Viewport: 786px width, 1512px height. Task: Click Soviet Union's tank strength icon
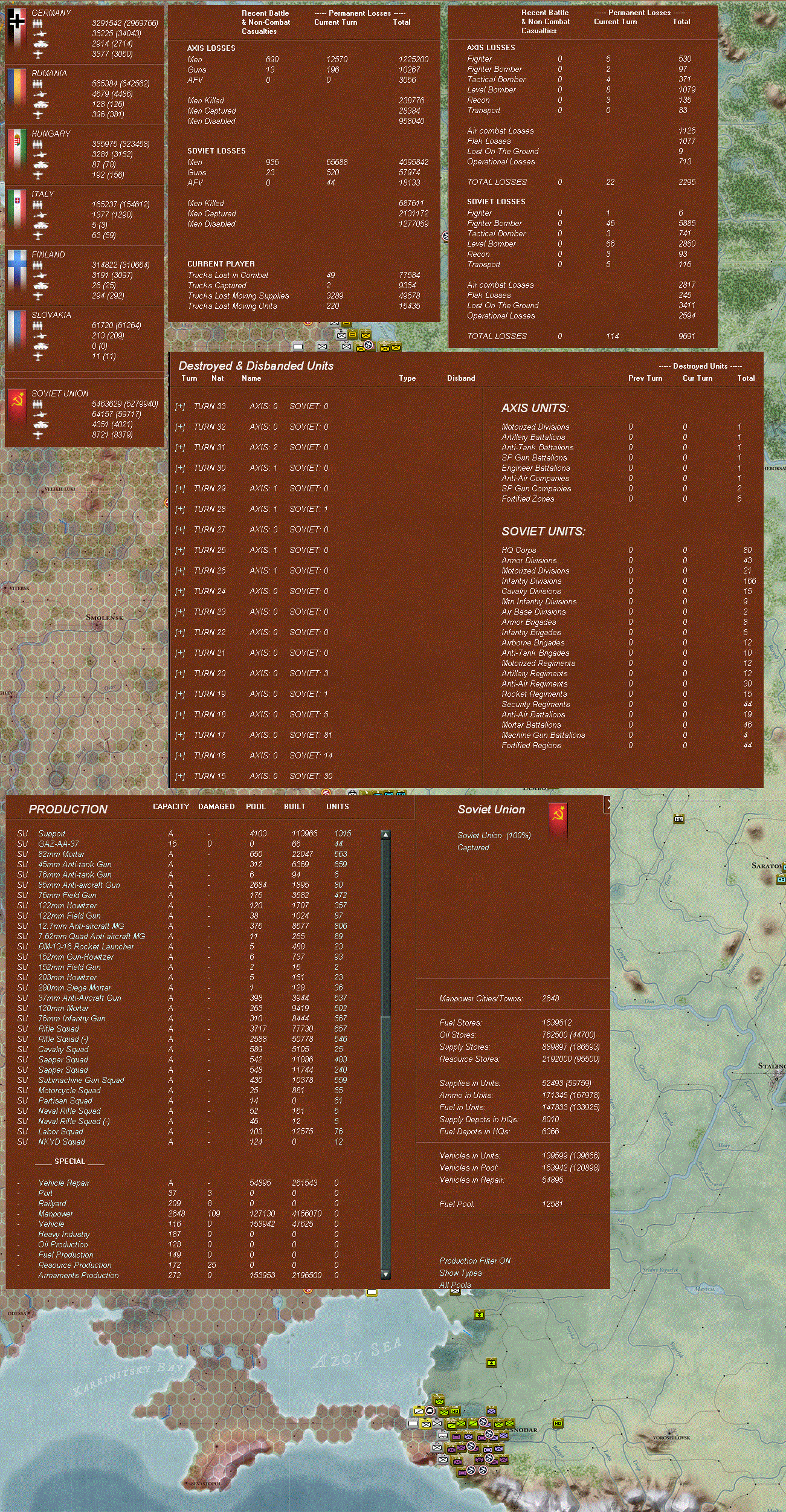tap(40, 425)
